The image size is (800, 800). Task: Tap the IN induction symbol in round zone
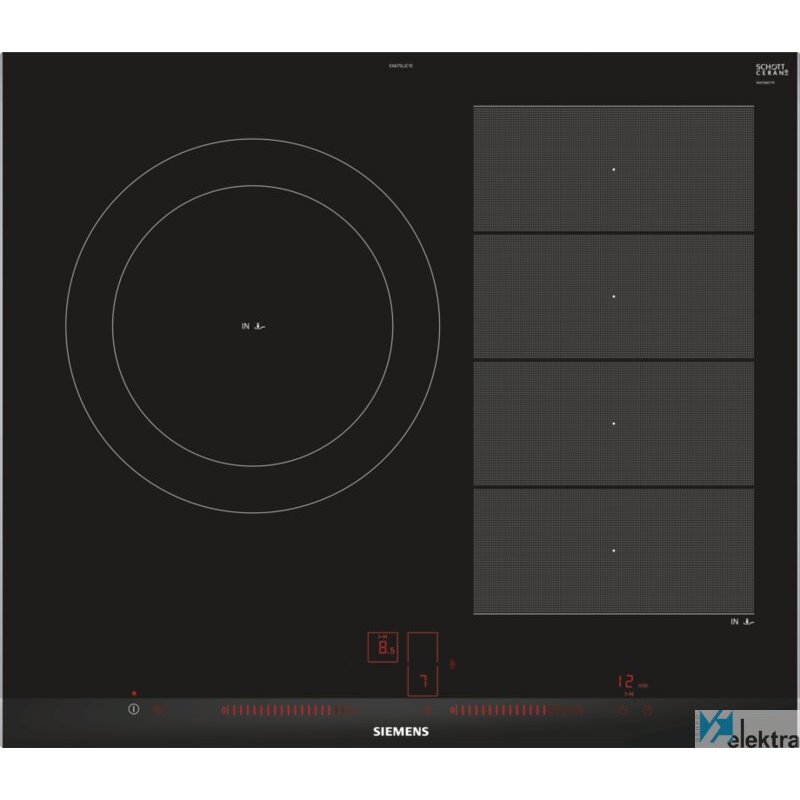[x=255, y=326]
